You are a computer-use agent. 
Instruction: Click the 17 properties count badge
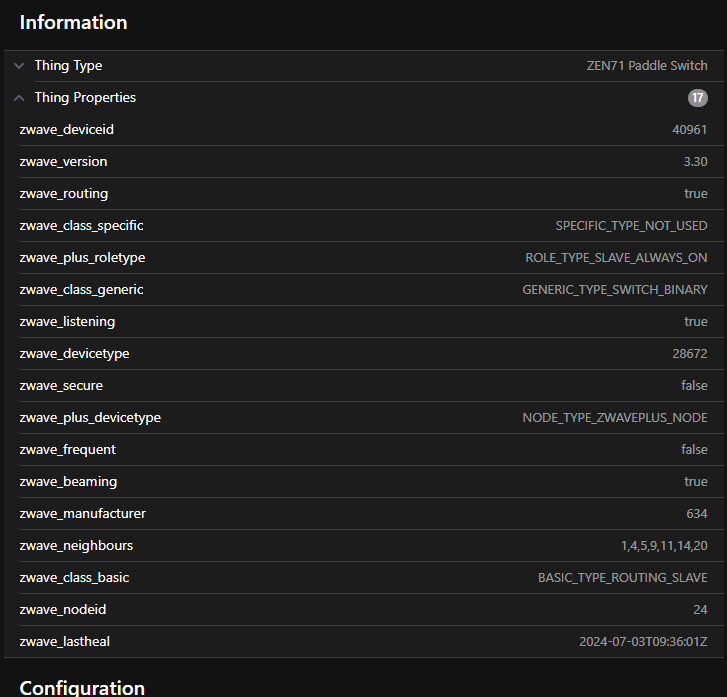click(x=697, y=98)
